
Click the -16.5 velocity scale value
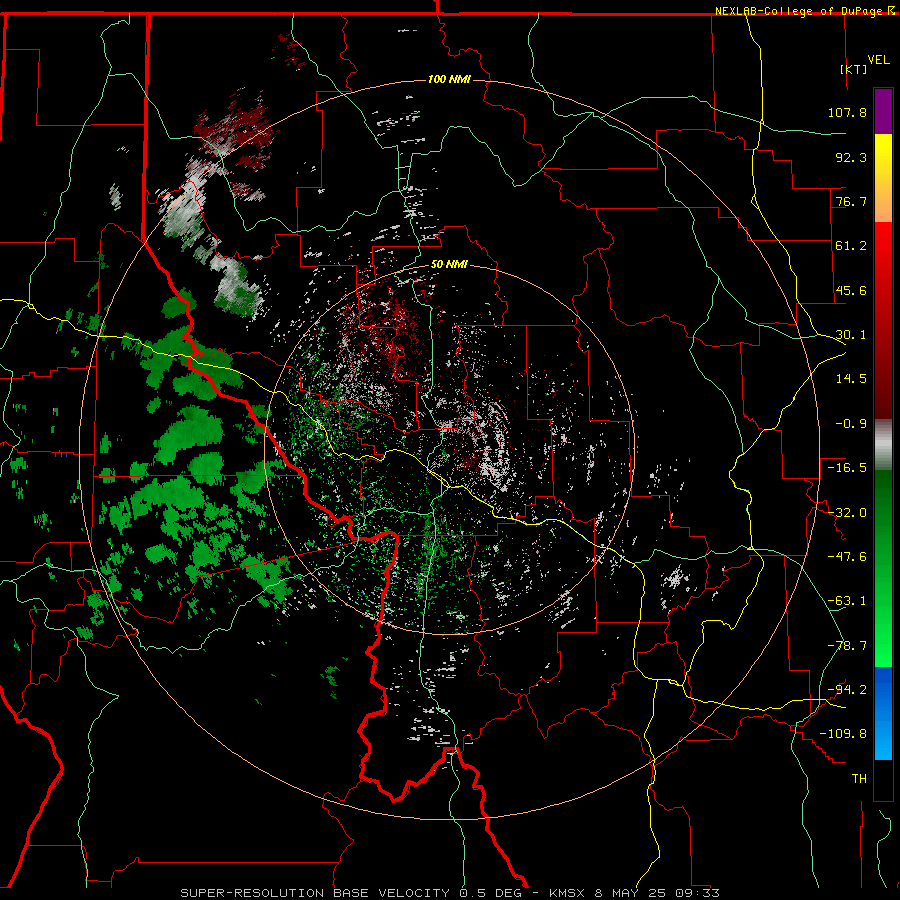(847, 468)
